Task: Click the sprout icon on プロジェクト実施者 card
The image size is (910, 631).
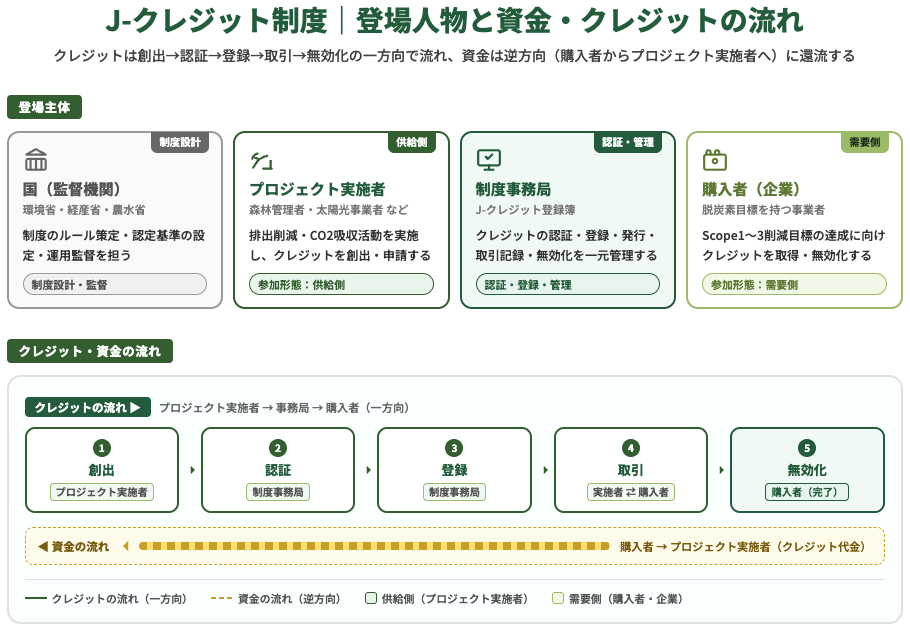Action: point(262,160)
